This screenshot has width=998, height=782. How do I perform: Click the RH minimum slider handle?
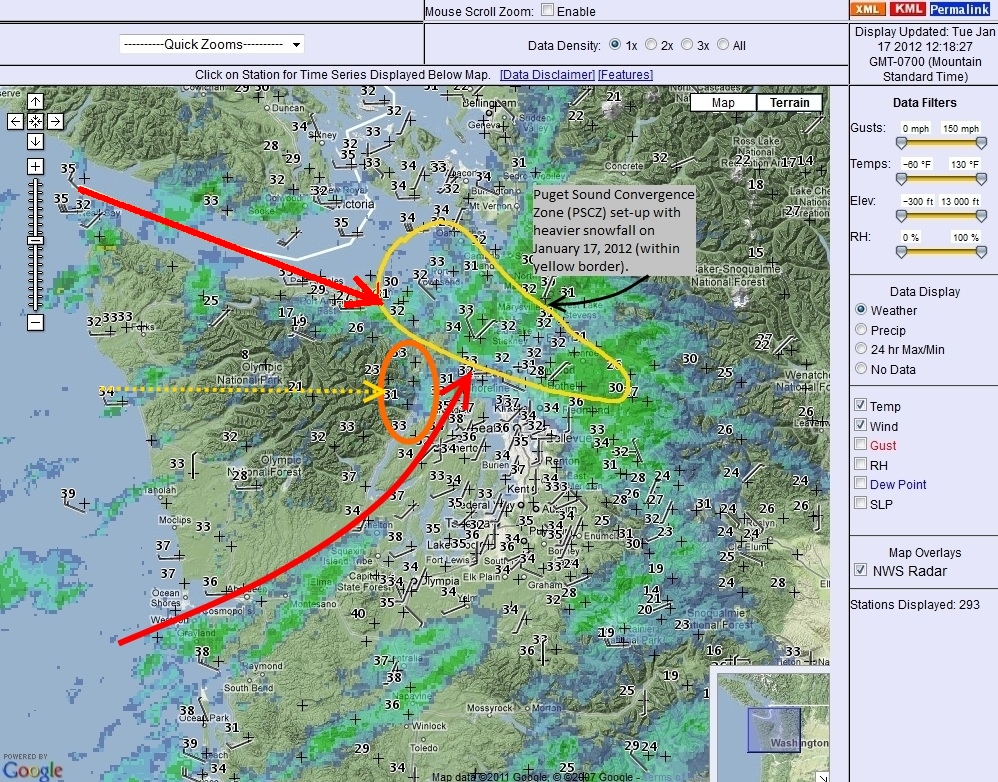[x=901, y=253]
